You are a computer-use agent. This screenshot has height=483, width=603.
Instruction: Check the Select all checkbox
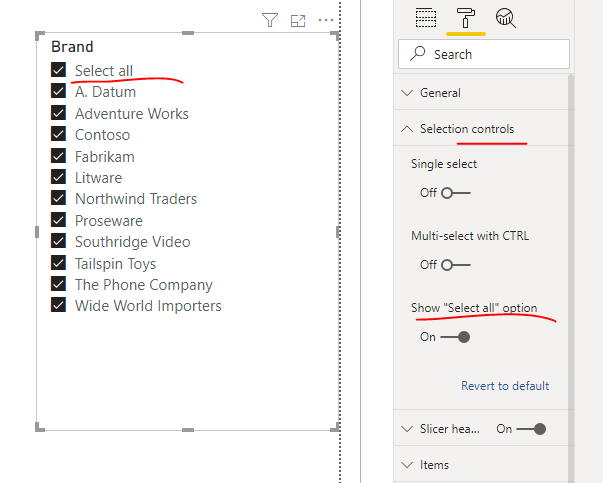(x=58, y=70)
